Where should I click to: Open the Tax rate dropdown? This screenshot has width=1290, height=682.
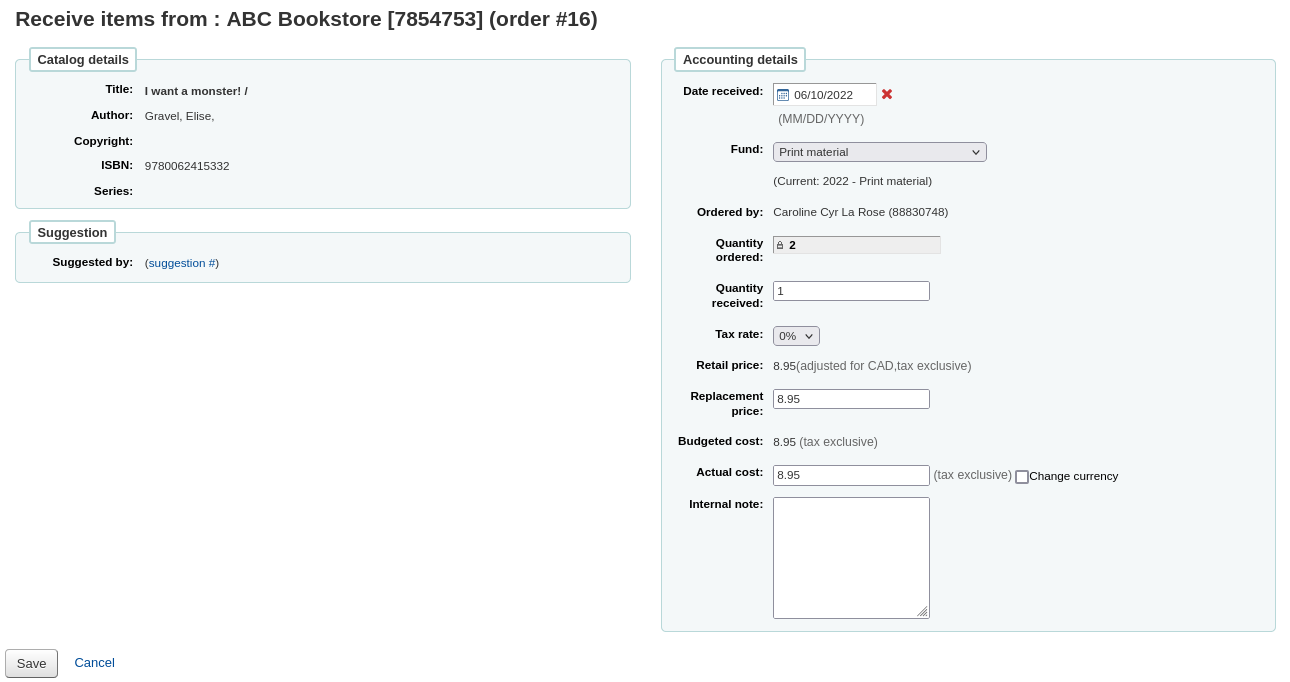(x=795, y=335)
